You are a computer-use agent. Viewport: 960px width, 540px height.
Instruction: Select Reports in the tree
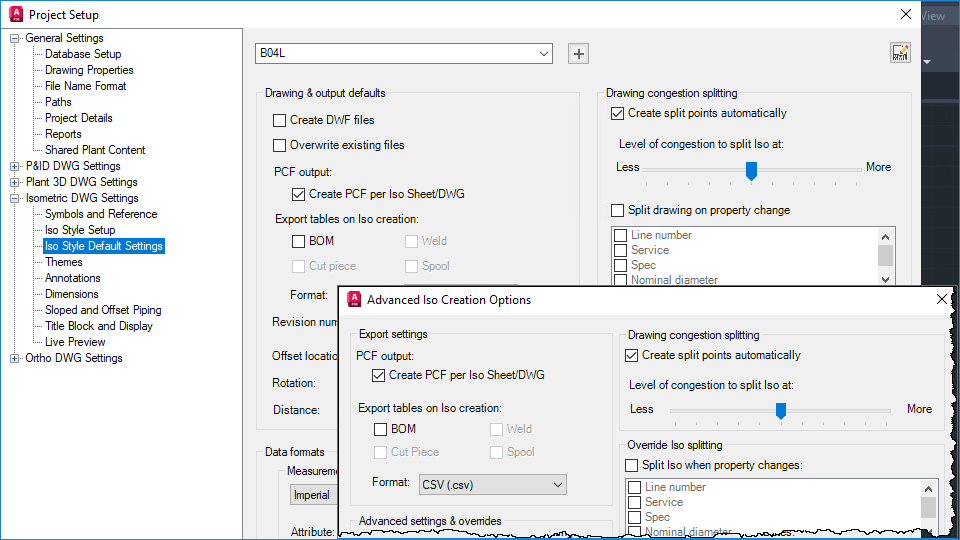click(x=63, y=133)
